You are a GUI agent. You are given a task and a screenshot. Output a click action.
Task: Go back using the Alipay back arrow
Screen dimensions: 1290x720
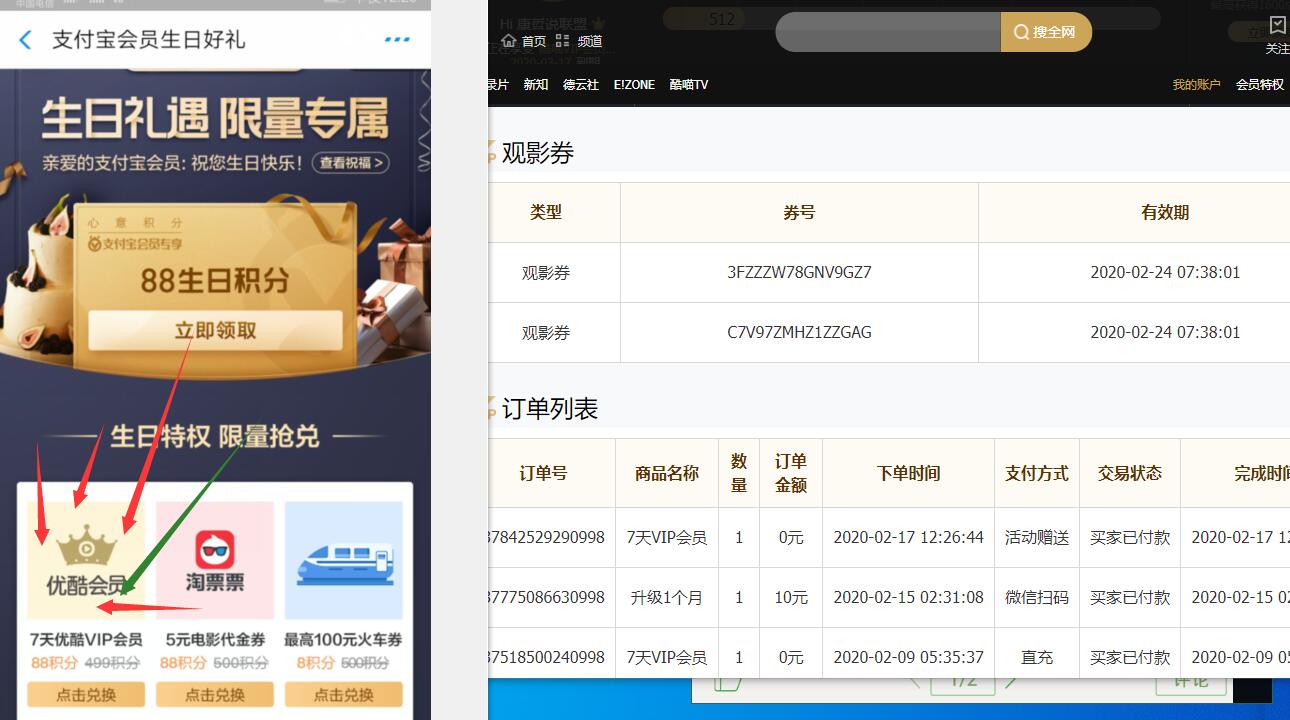pos(25,40)
